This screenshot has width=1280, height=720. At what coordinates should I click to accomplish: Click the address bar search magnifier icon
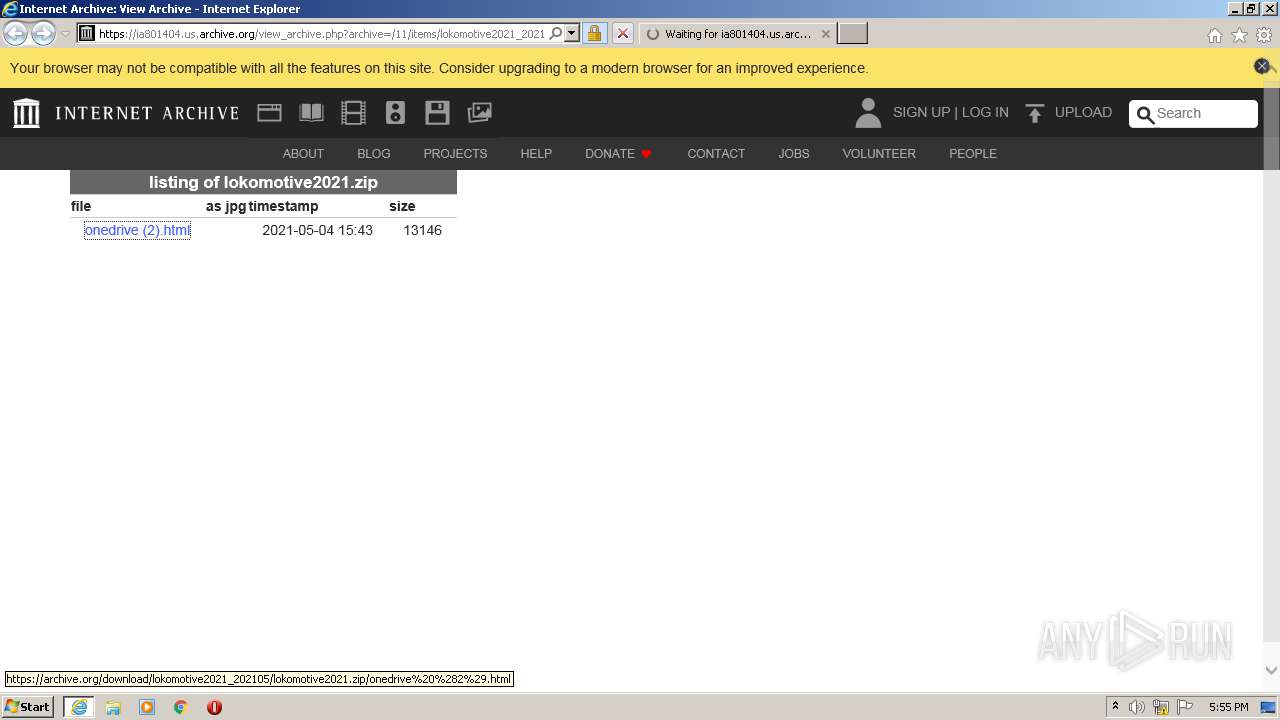556,33
